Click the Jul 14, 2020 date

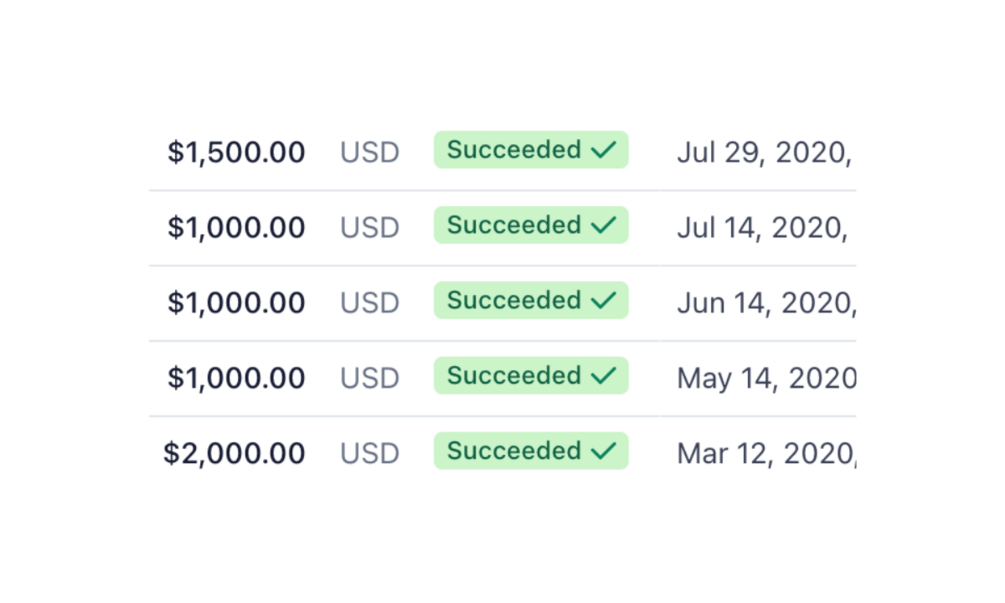click(x=762, y=228)
